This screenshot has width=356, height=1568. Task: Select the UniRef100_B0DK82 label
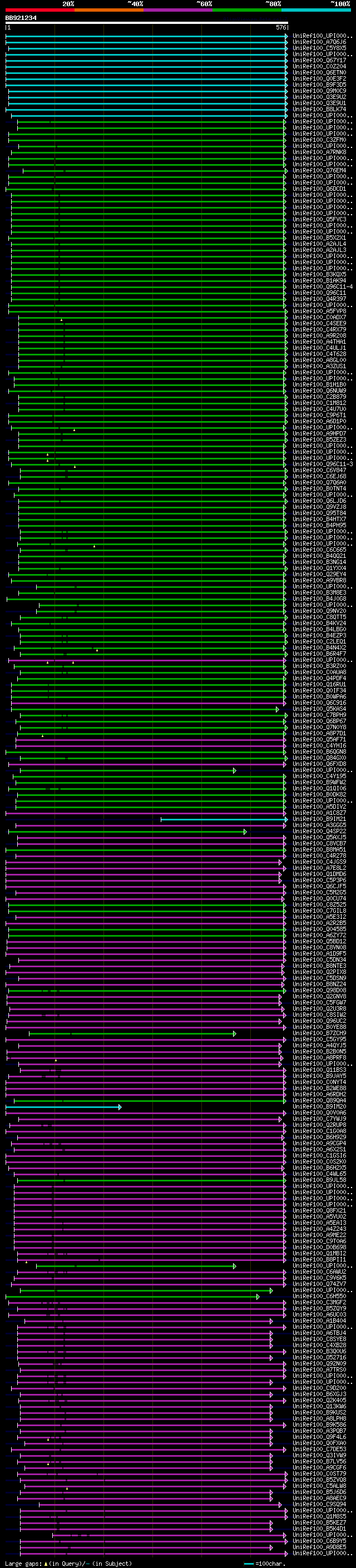coord(319,794)
